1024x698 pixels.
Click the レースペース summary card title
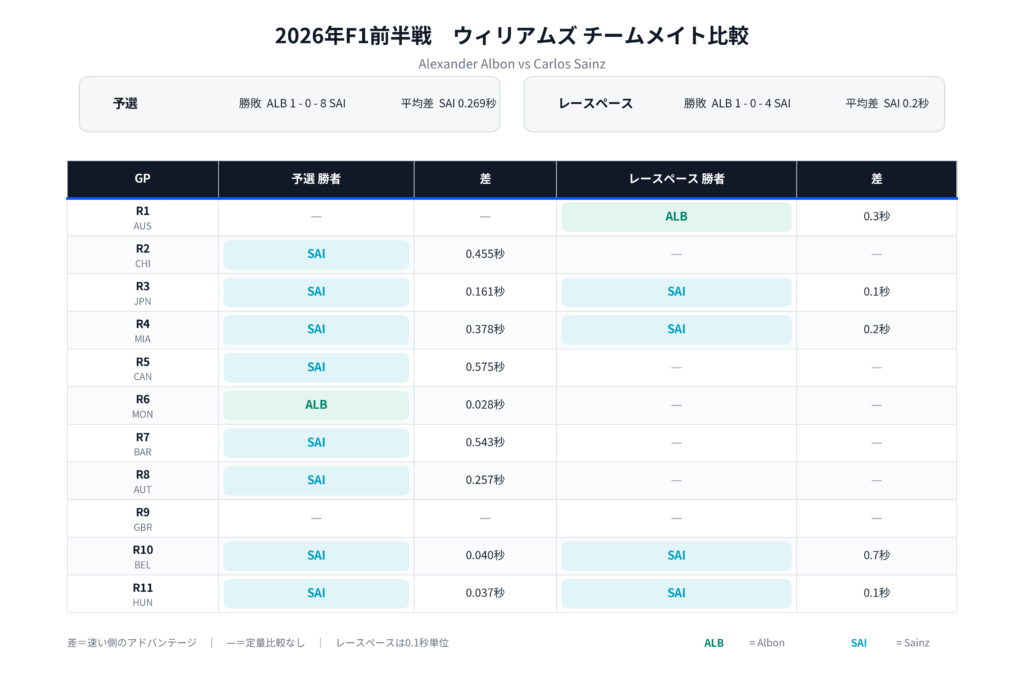click(596, 104)
